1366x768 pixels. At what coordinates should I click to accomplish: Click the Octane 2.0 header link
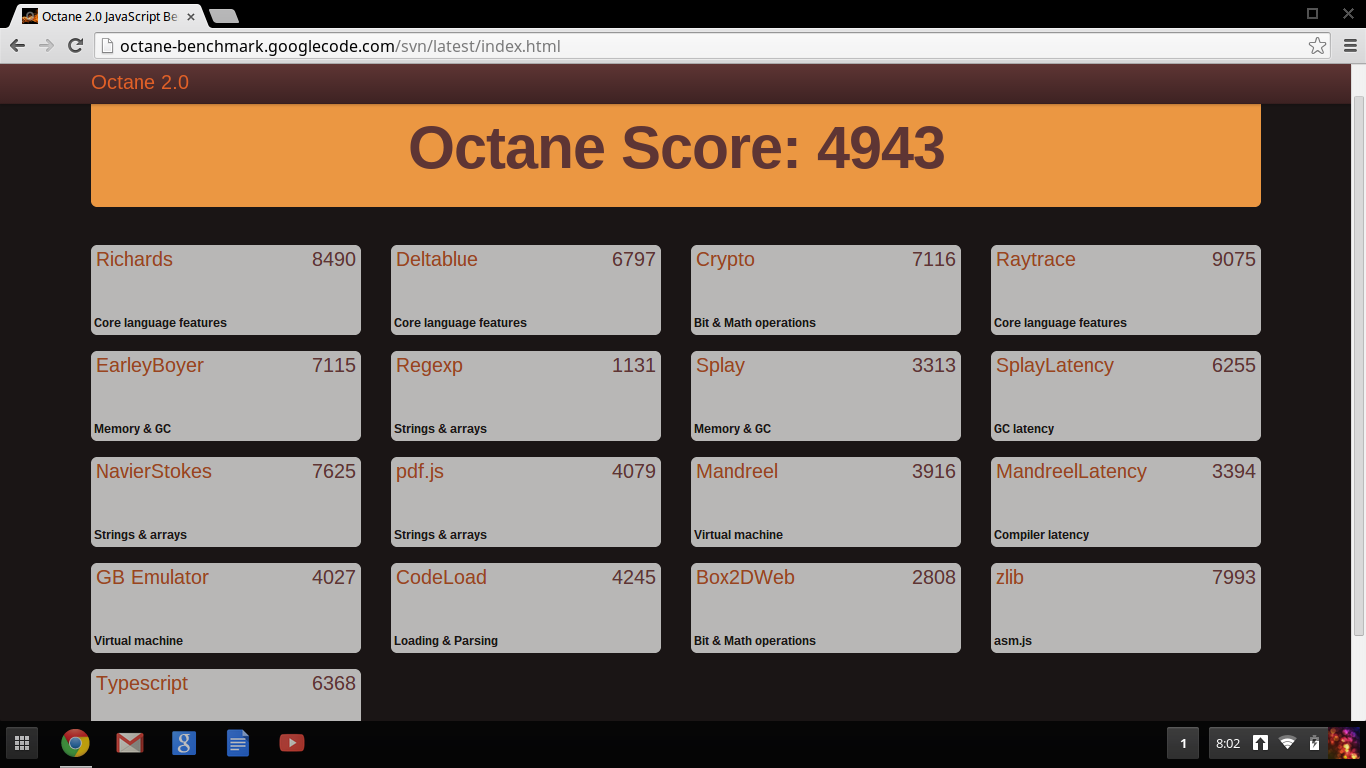point(140,82)
